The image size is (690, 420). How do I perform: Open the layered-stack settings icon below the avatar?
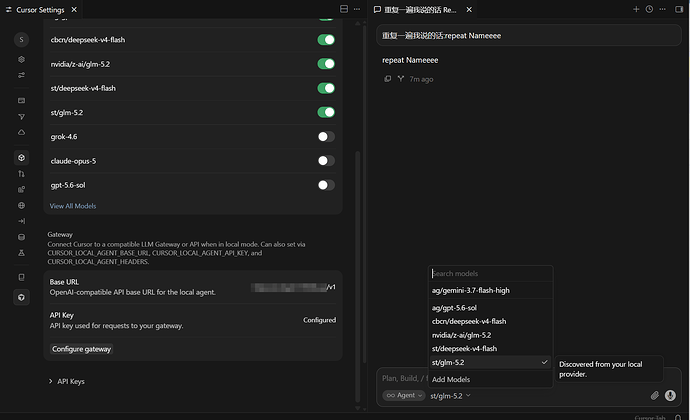[21, 59]
